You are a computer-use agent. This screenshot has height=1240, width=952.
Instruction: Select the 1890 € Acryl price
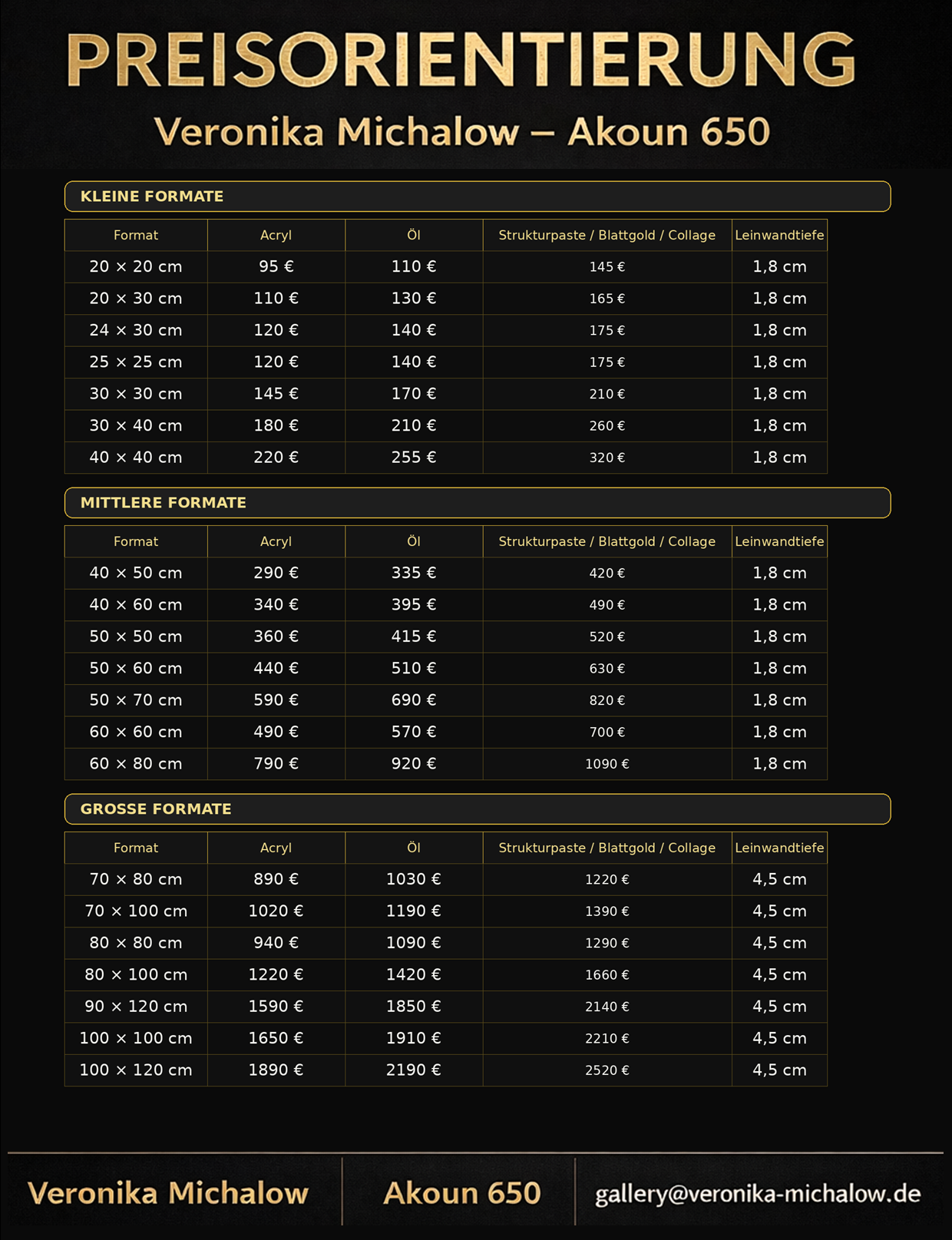(x=276, y=1070)
